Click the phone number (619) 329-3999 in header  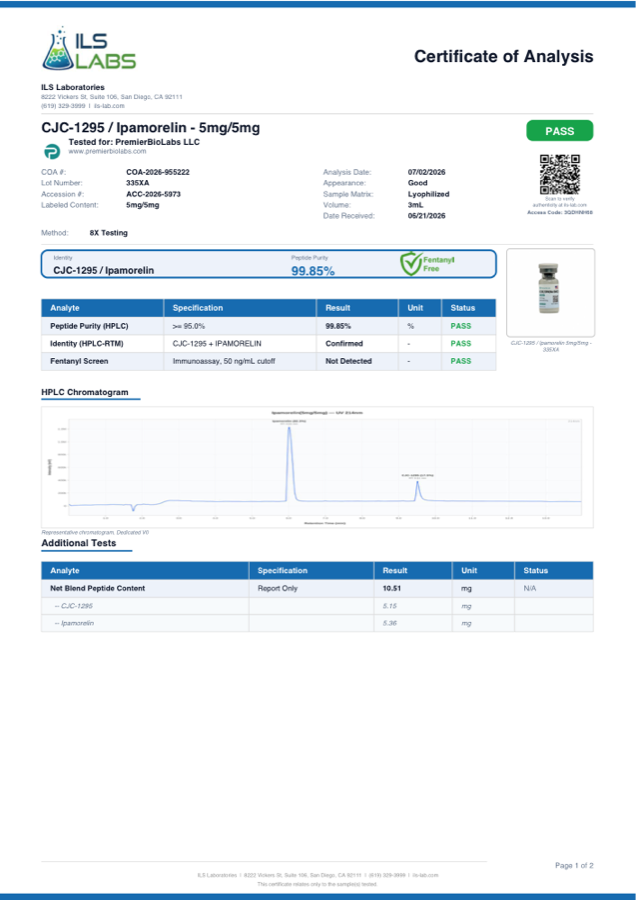pyautogui.click(x=63, y=106)
